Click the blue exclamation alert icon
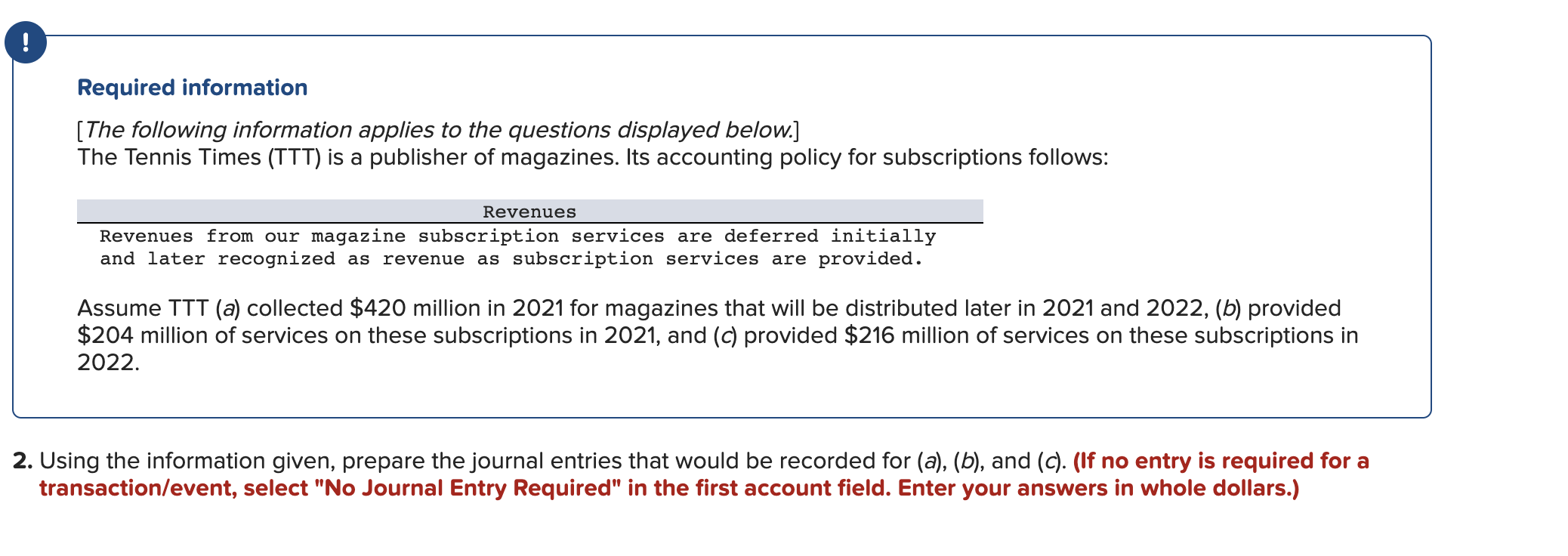This screenshot has width=1568, height=556. 26,42
